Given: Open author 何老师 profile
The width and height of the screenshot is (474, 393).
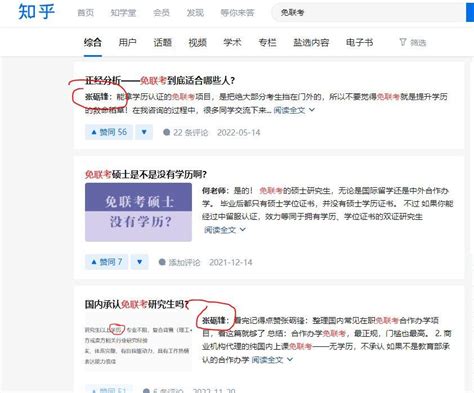Looking at the screenshot, I should [213, 191].
